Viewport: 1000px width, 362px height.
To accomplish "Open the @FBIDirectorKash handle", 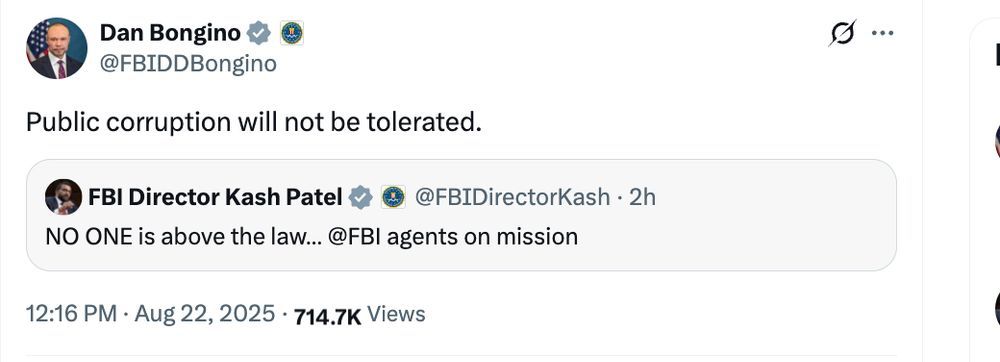I will pyautogui.click(x=512, y=198).
